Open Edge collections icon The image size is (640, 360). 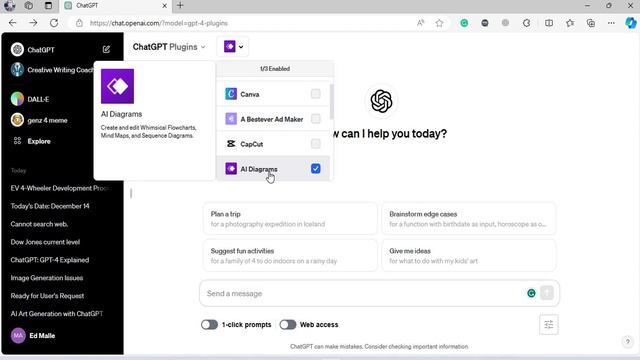point(591,23)
